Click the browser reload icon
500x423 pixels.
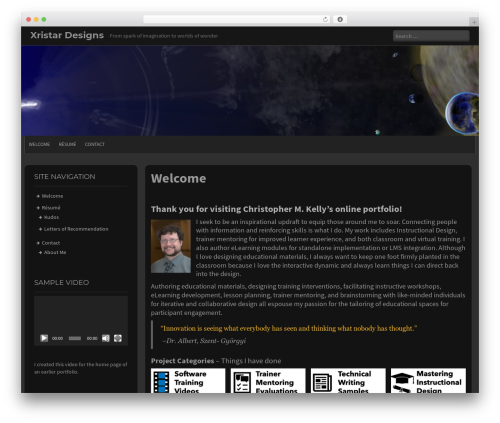[325, 19]
